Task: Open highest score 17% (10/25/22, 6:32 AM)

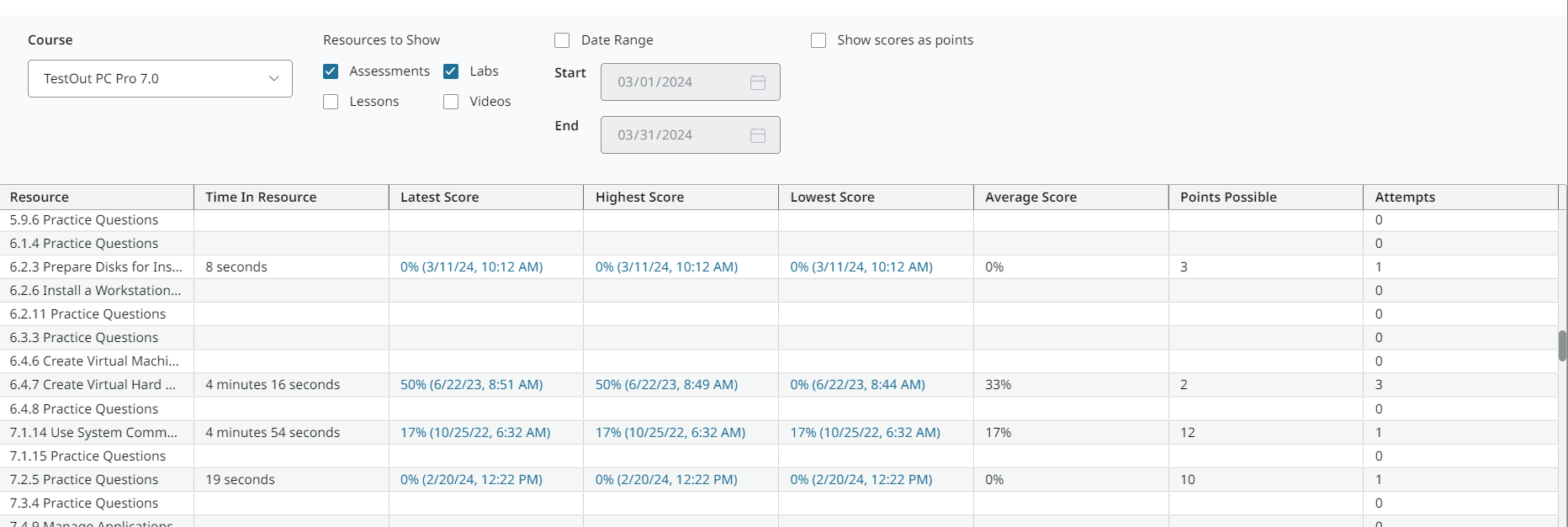Action: tap(670, 433)
